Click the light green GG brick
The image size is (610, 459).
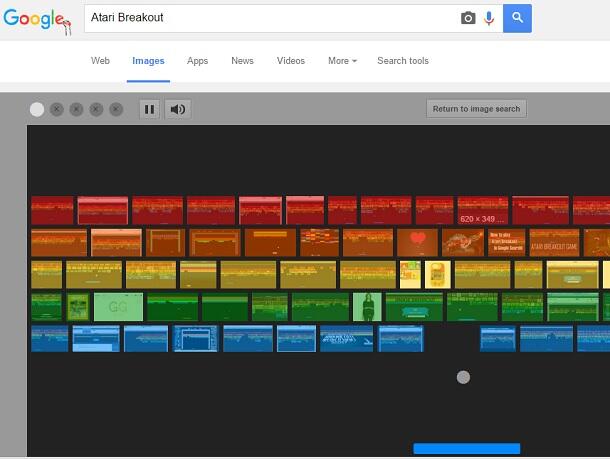[x=118, y=307]
